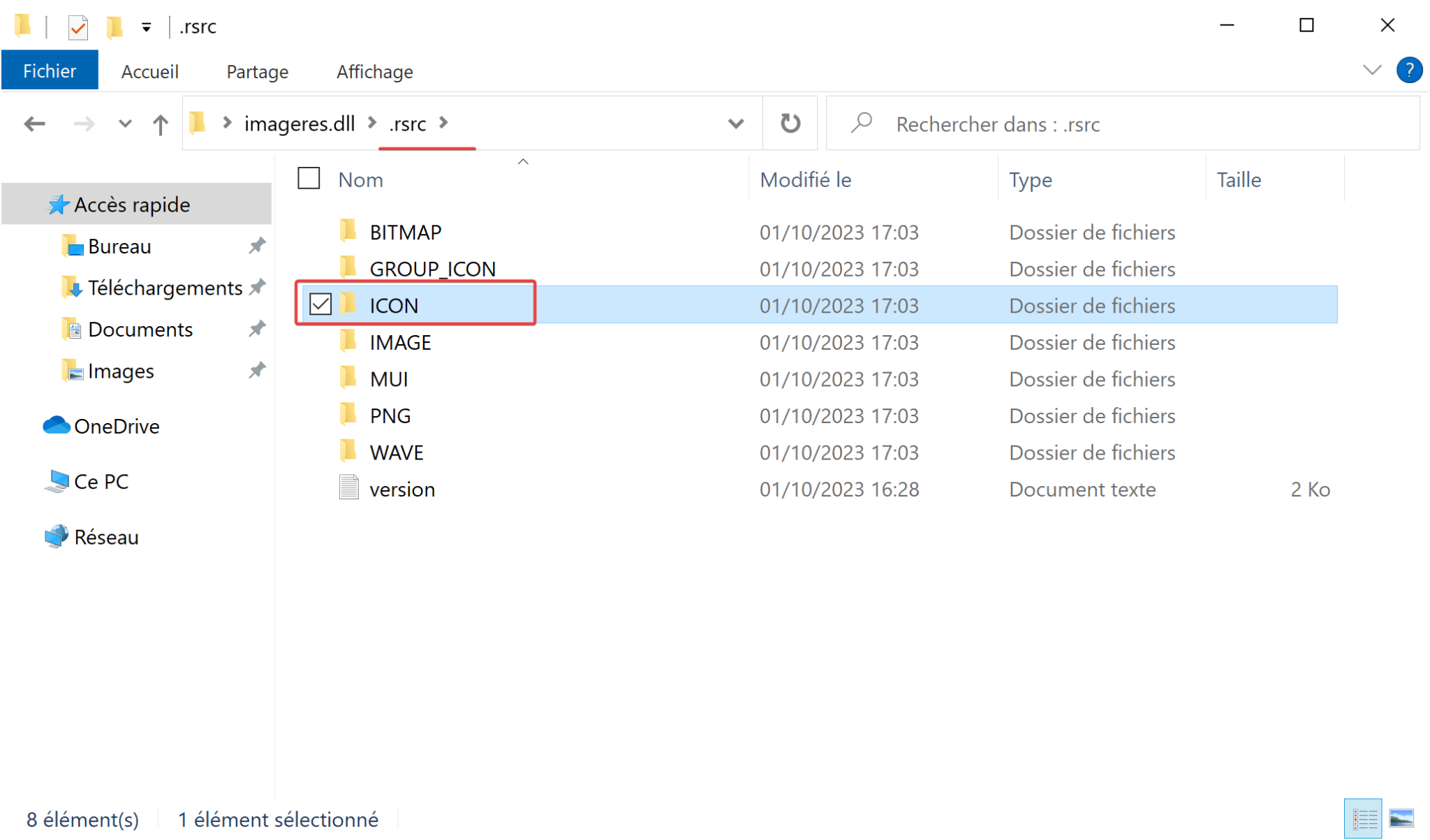This screenshot has width=1430, height=840.
Task: Select Ce PC in the navigation pane
Action: [x=101, y=481]
